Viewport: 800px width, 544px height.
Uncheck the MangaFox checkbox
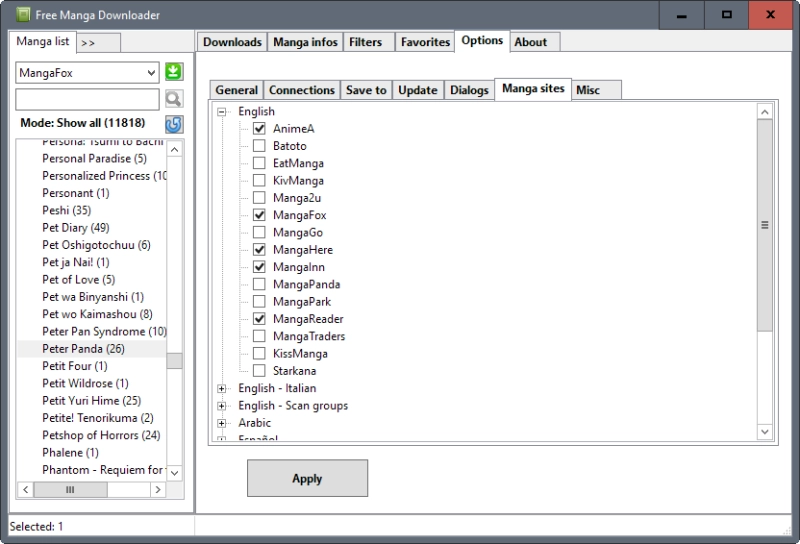coord(259,215)
